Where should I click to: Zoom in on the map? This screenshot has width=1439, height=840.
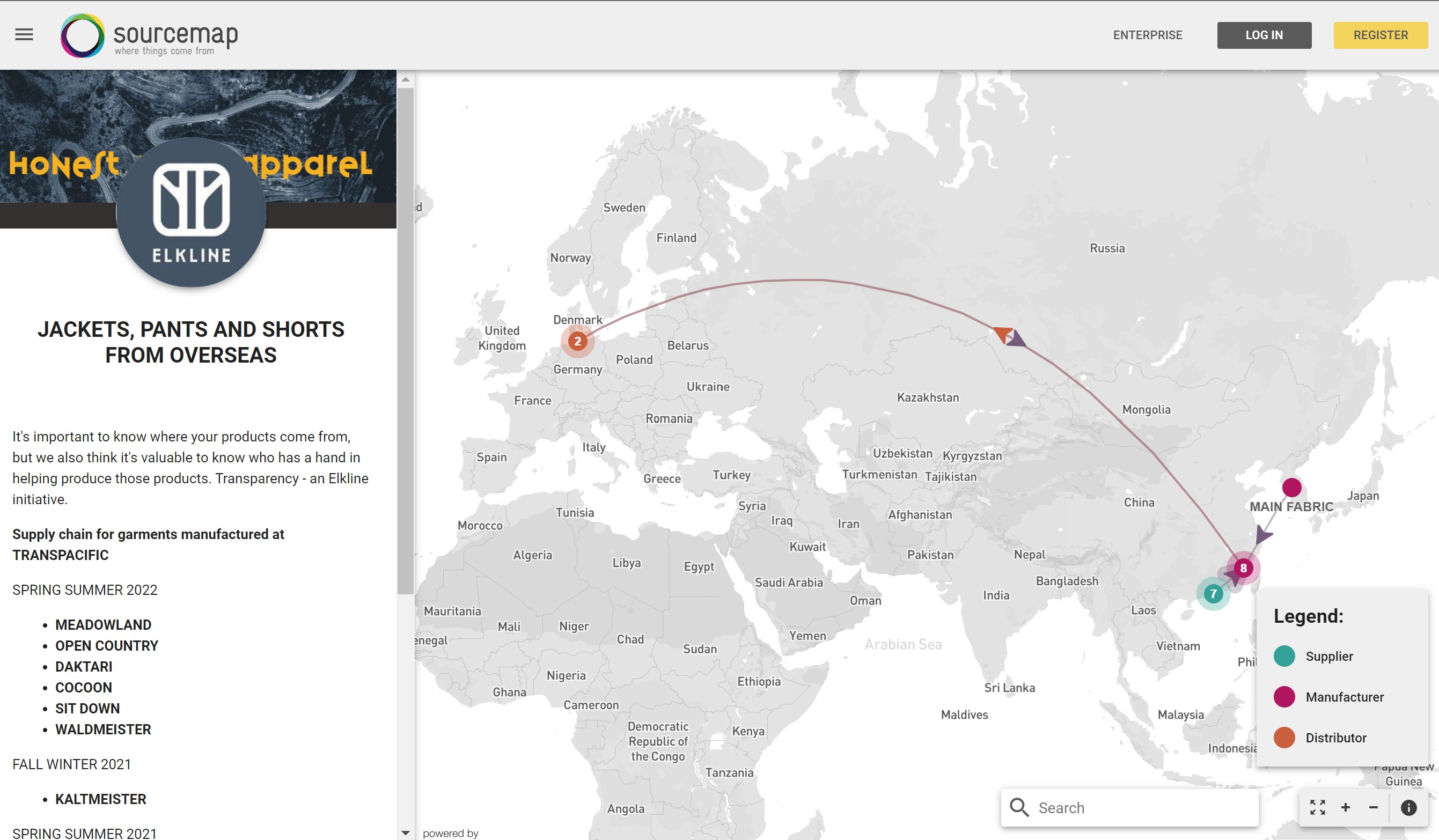(x=1345, y=807)
